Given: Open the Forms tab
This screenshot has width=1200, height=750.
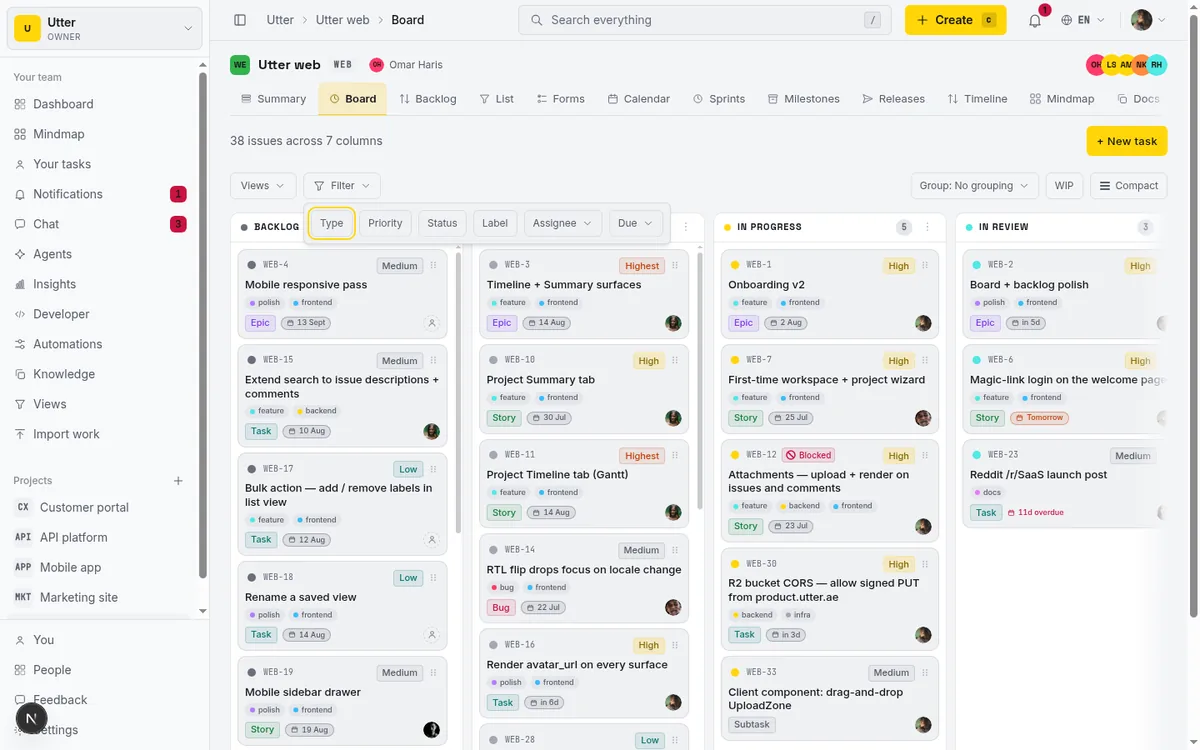Looking at the screenshot, I should pos(560,99).
